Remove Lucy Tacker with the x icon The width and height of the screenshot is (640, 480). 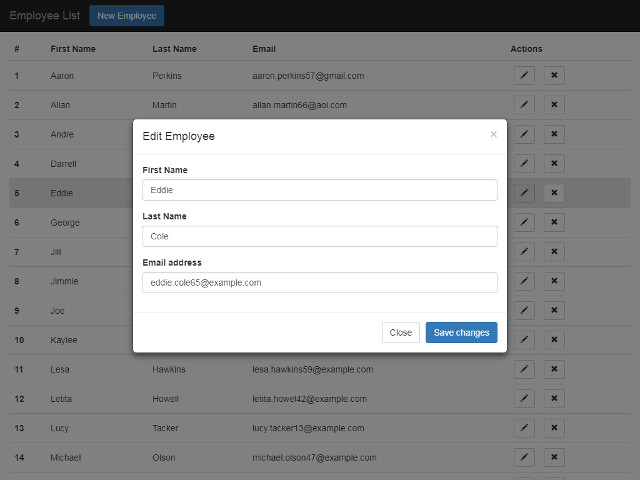(x=555, y=428)
